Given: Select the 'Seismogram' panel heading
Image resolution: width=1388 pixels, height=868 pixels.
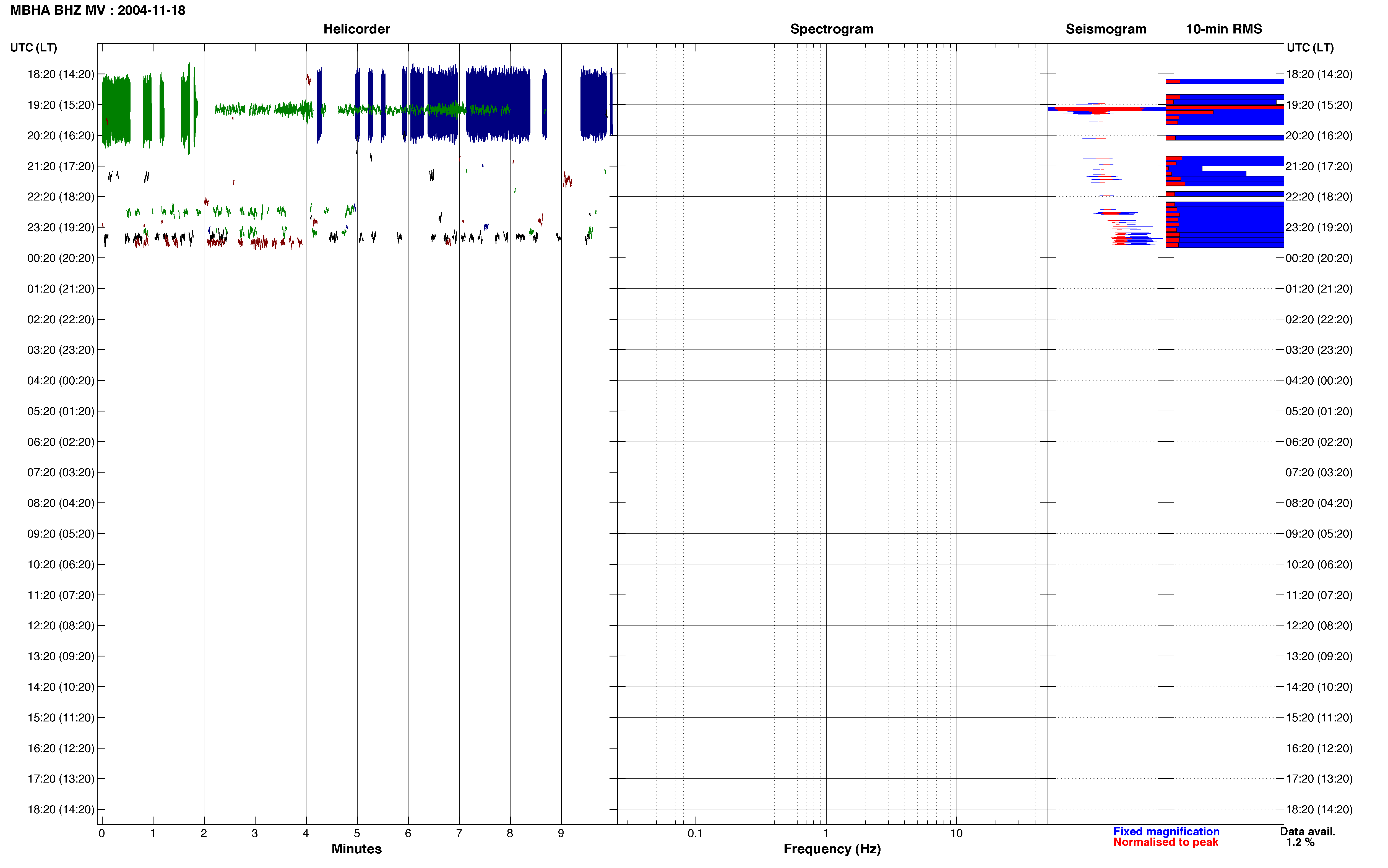Looking at the screenshot, I should coord(1106,29).
